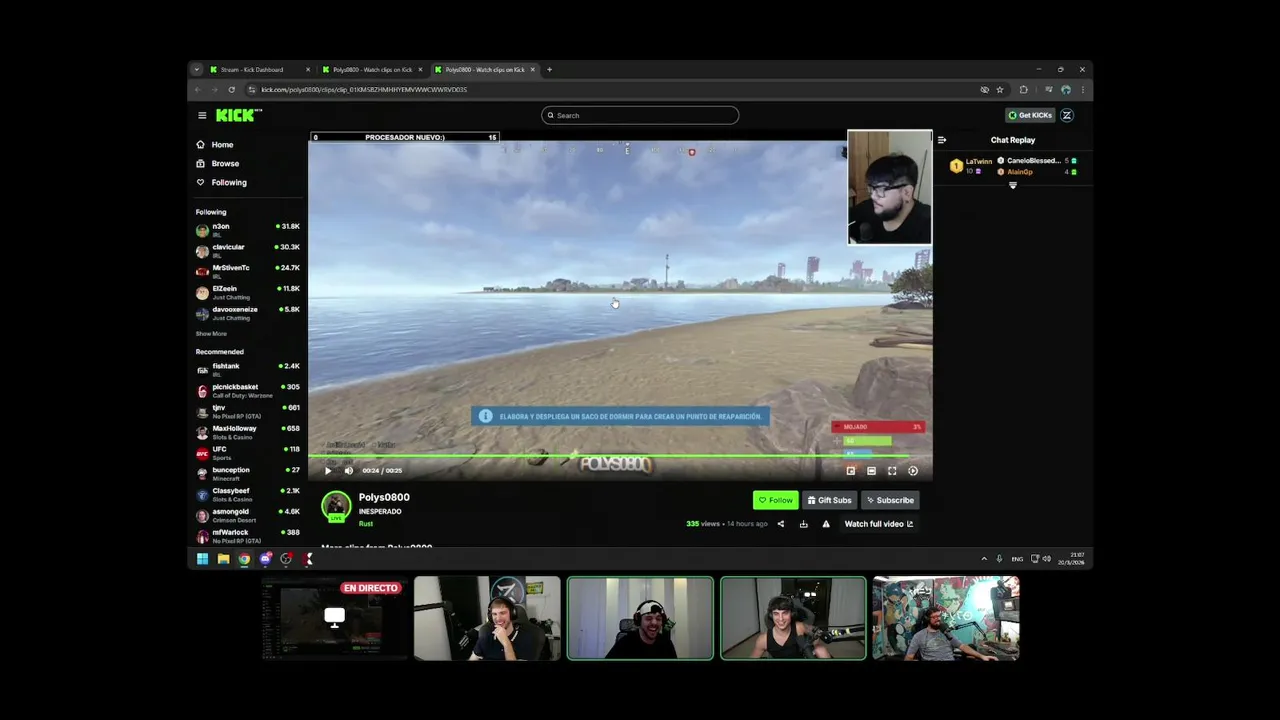The image size is (1280, 720).
Task: Open tjnv recommended channel
Action: pyautogui.click(x=247, y=411)
